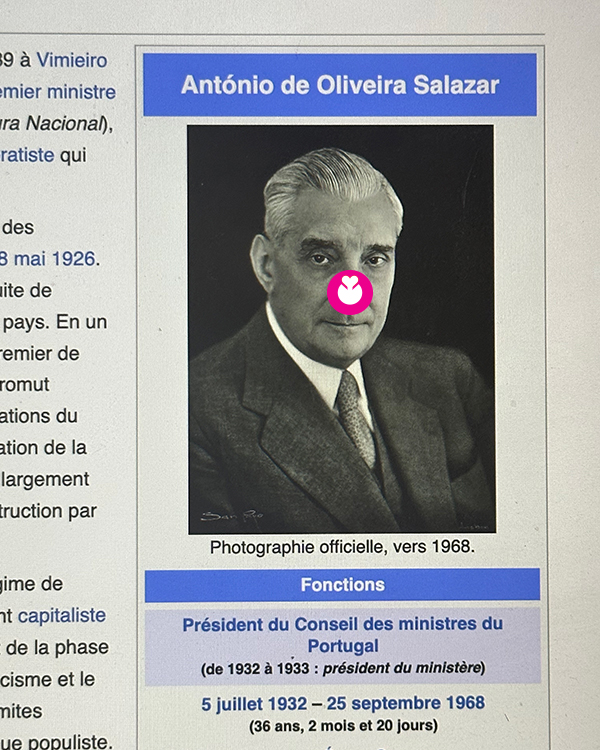The width and height of the screenshot is (600, 750).
Task: Click the link ending in 'ratiste'
Action: coord(27,155)
